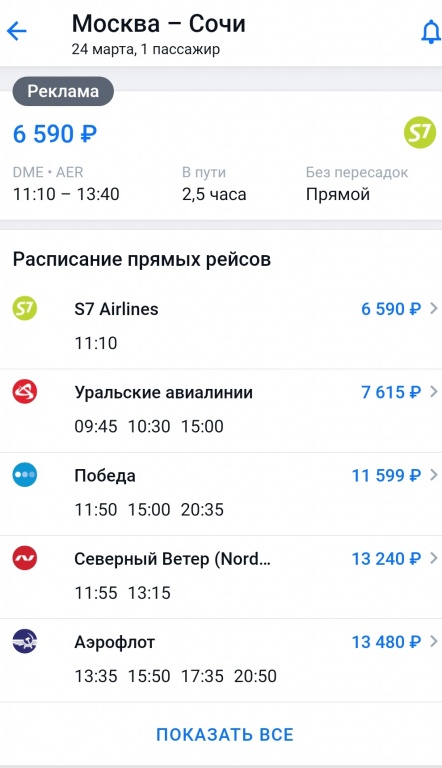
Task: Tap the Аэрофлот logo icon
Action: 25,641
